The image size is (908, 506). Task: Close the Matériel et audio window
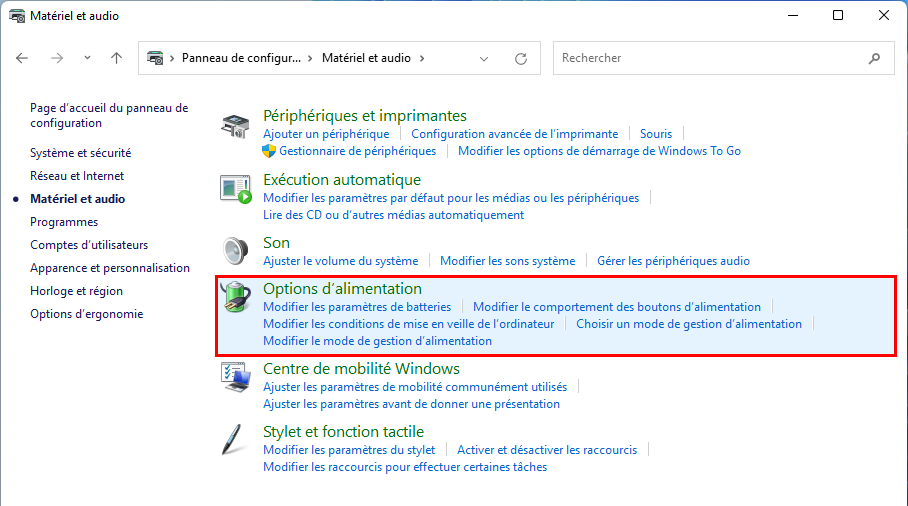point(884,15)
